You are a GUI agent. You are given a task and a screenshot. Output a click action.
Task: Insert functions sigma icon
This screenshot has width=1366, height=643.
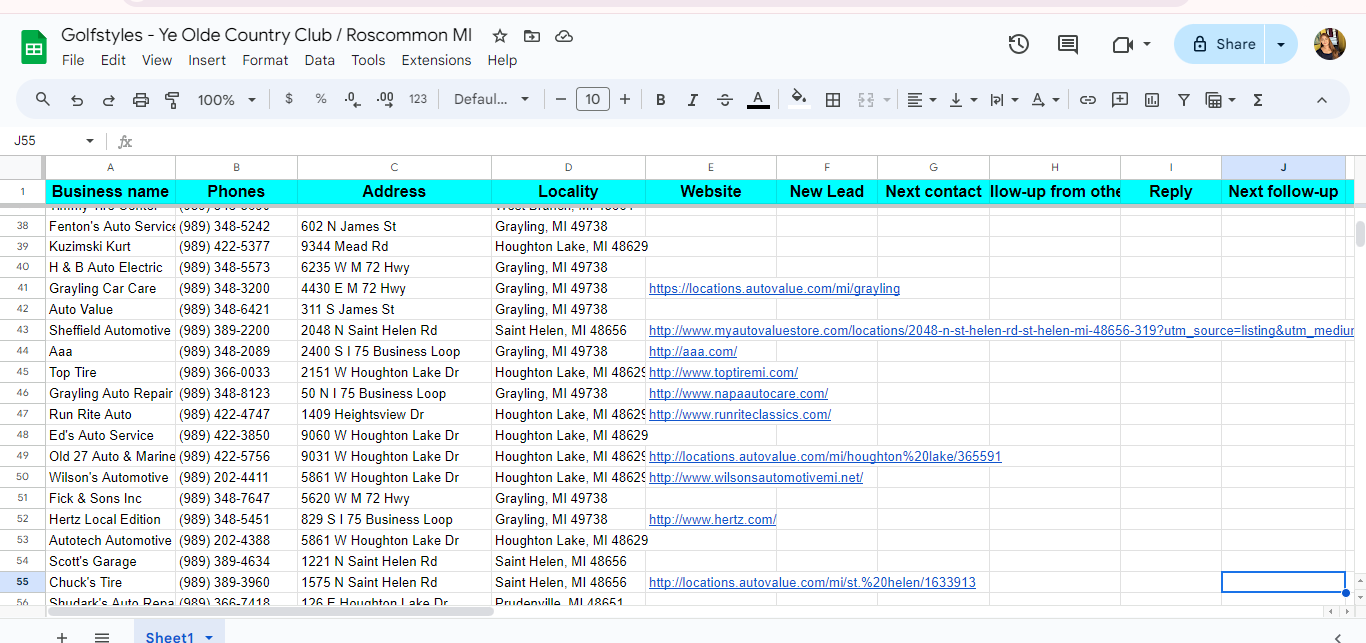[x=1258, y=99]
